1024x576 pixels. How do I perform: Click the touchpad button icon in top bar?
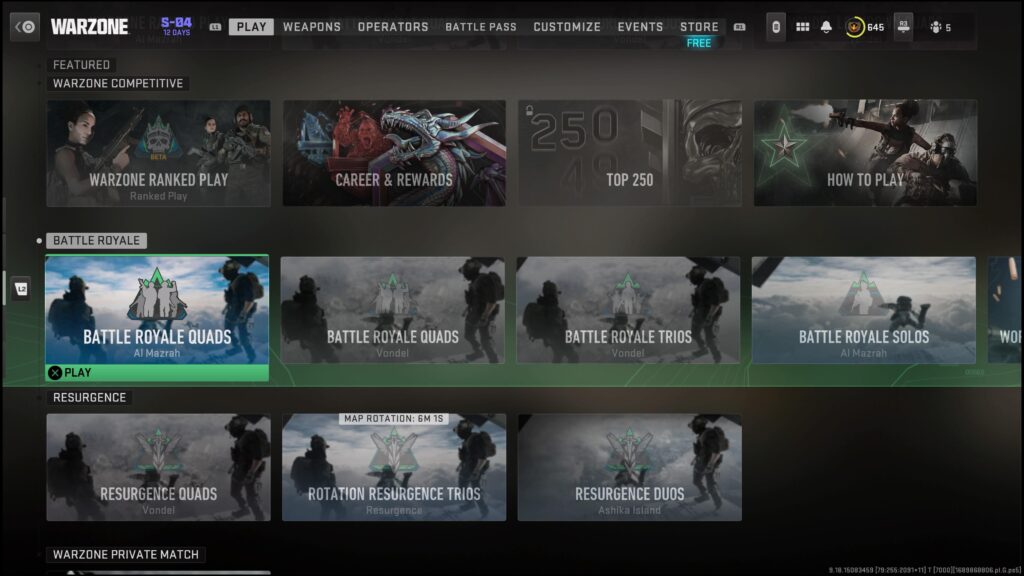point(776,27)
